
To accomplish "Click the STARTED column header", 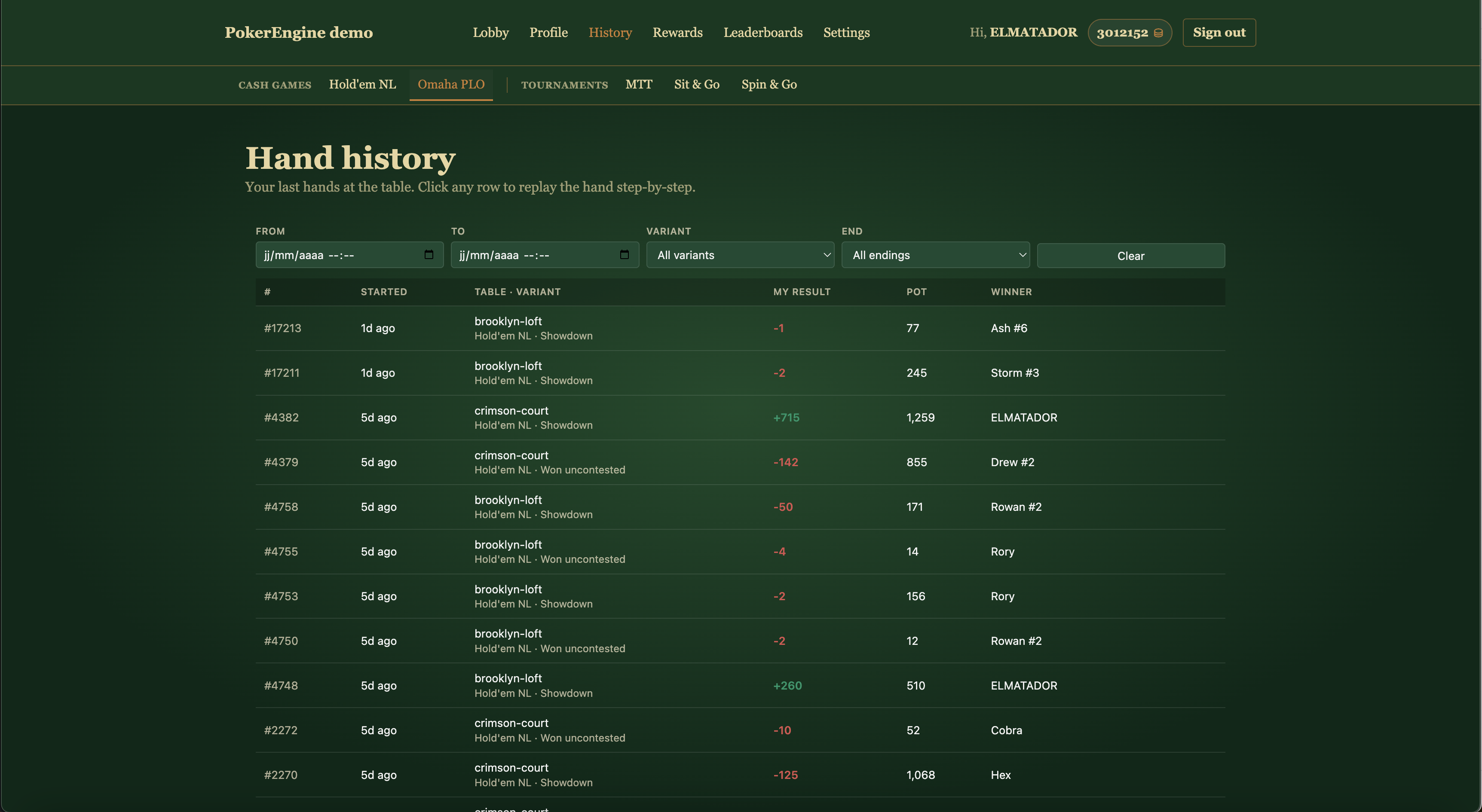I will coord(384,292).
